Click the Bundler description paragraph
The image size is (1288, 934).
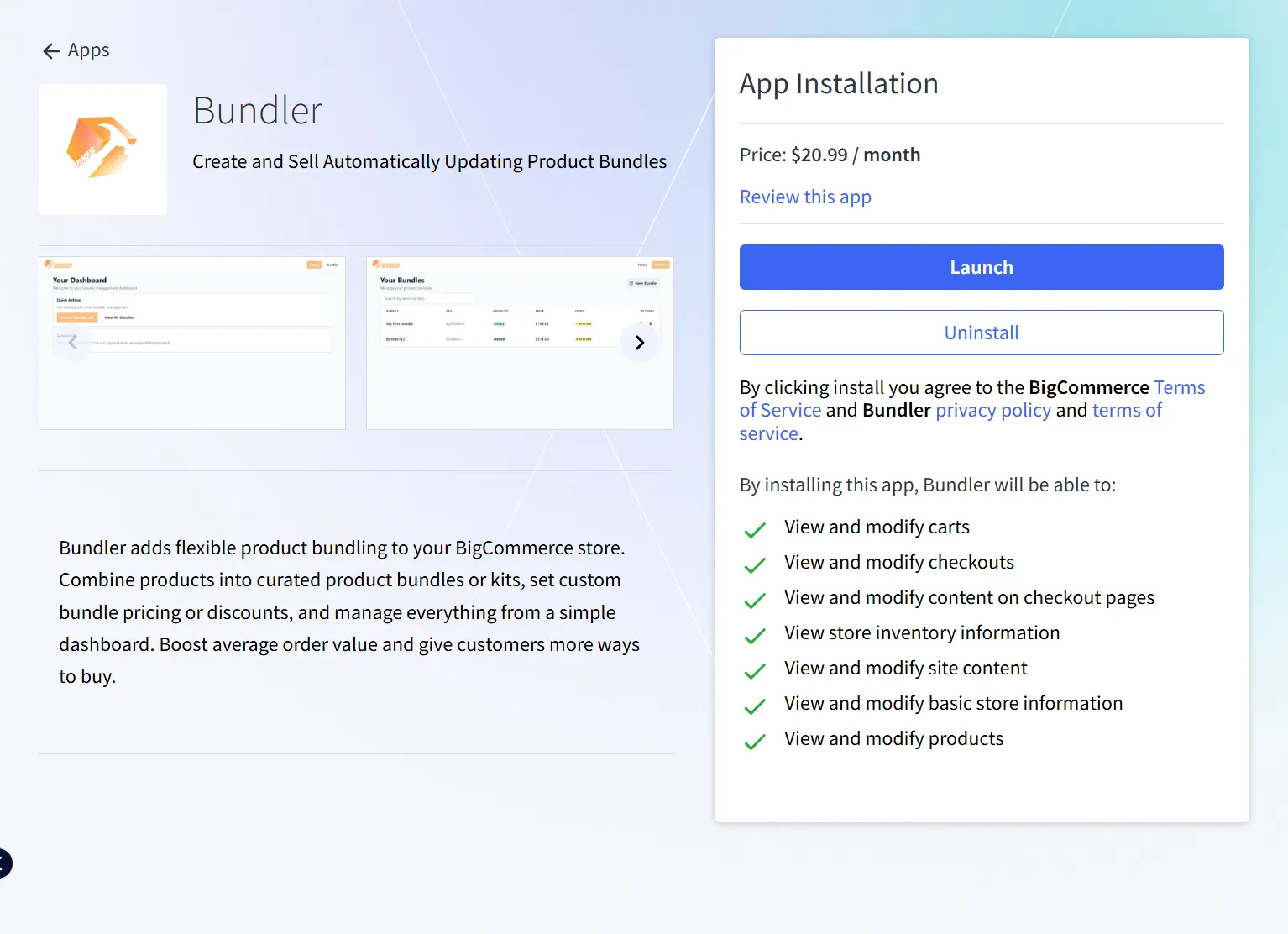[x=349, y=612]
